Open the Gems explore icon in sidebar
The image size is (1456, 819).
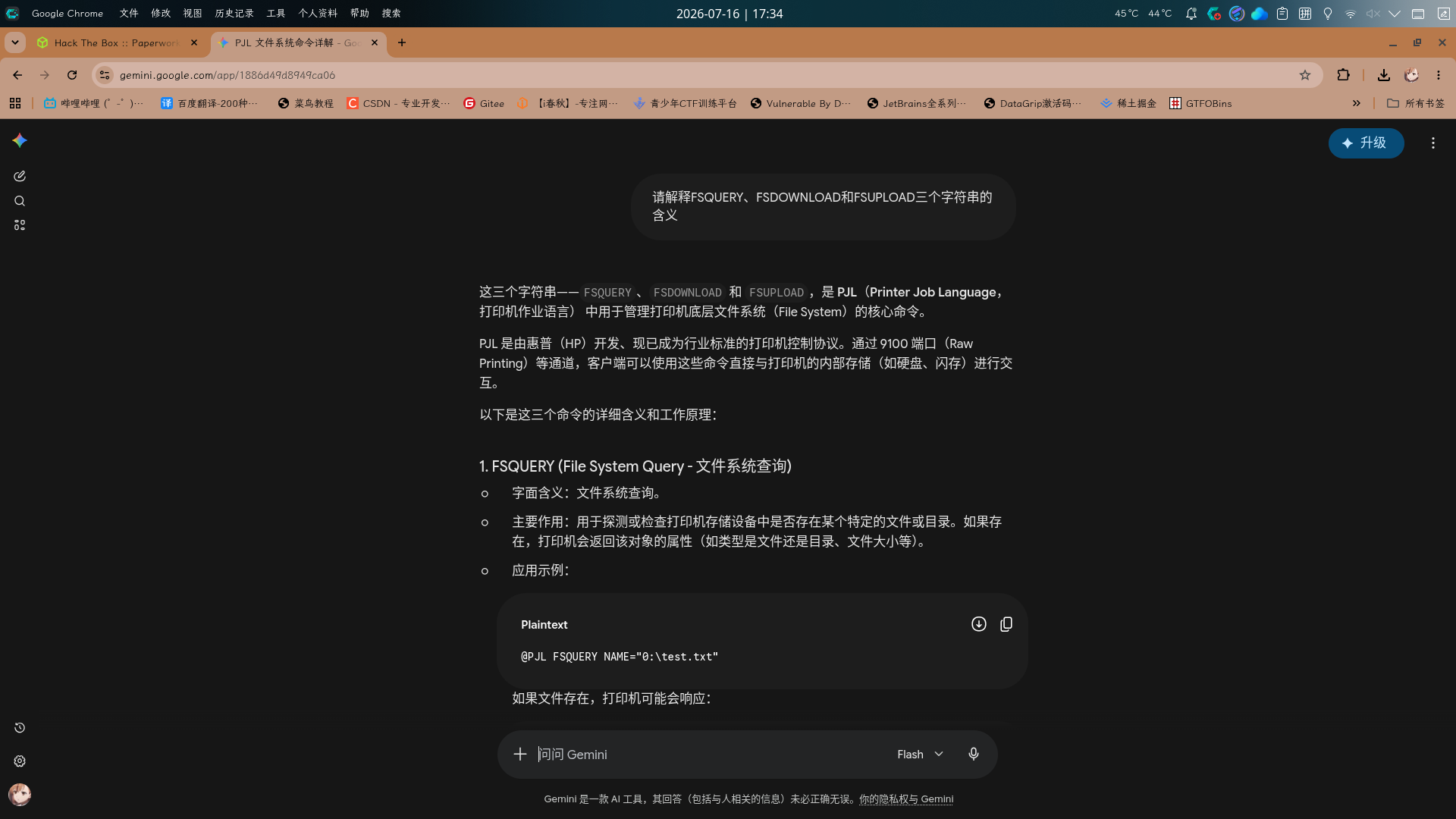pyautogui.click(x=20, y=225)
